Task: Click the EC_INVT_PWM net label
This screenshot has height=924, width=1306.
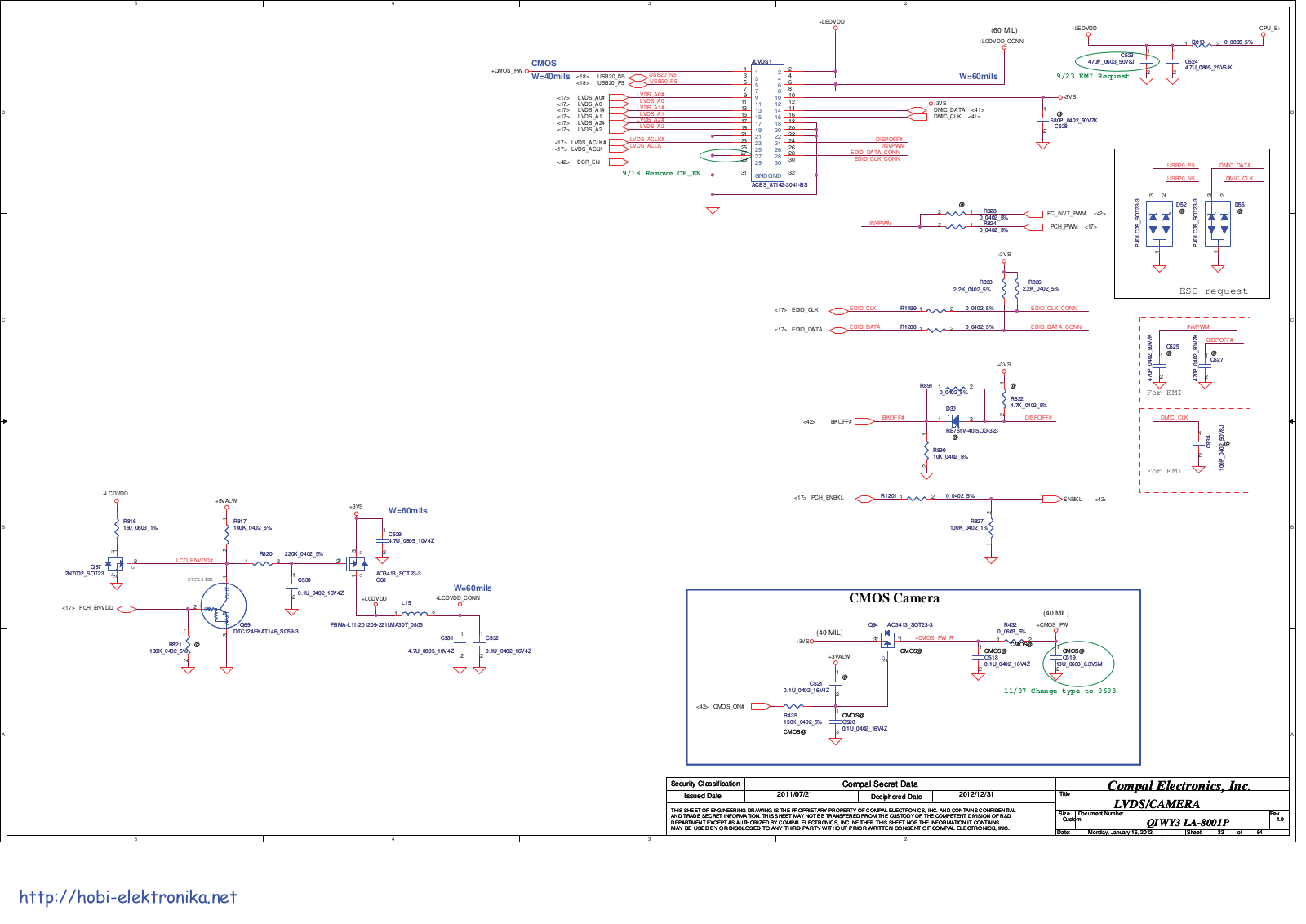Action: 1067,214
